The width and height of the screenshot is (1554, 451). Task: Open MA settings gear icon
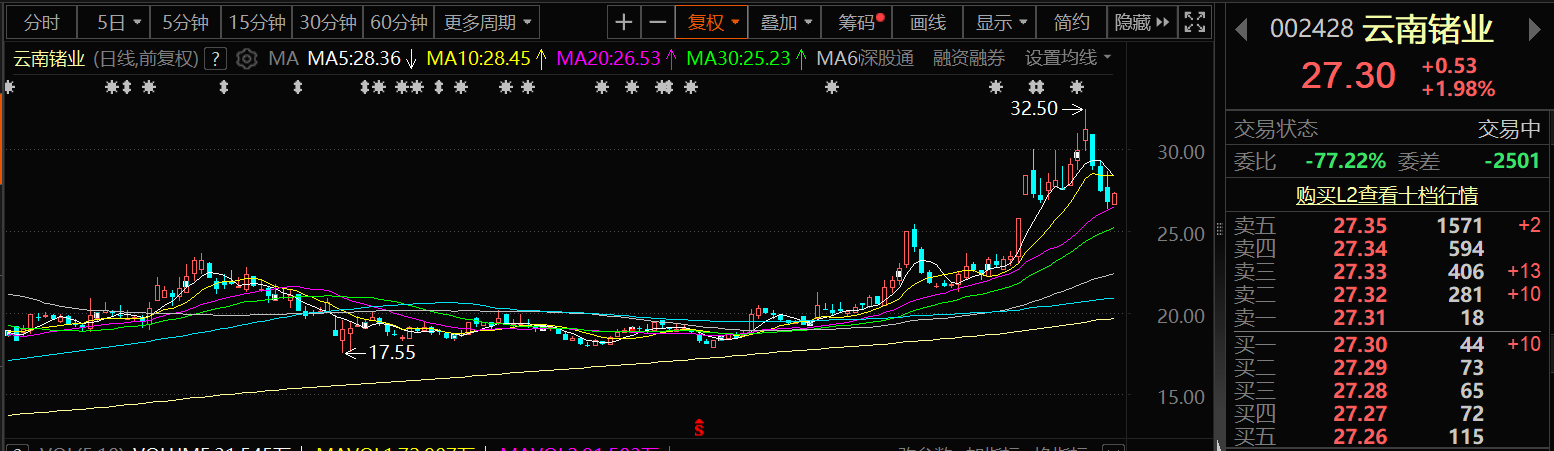click(x=248, y=59)
